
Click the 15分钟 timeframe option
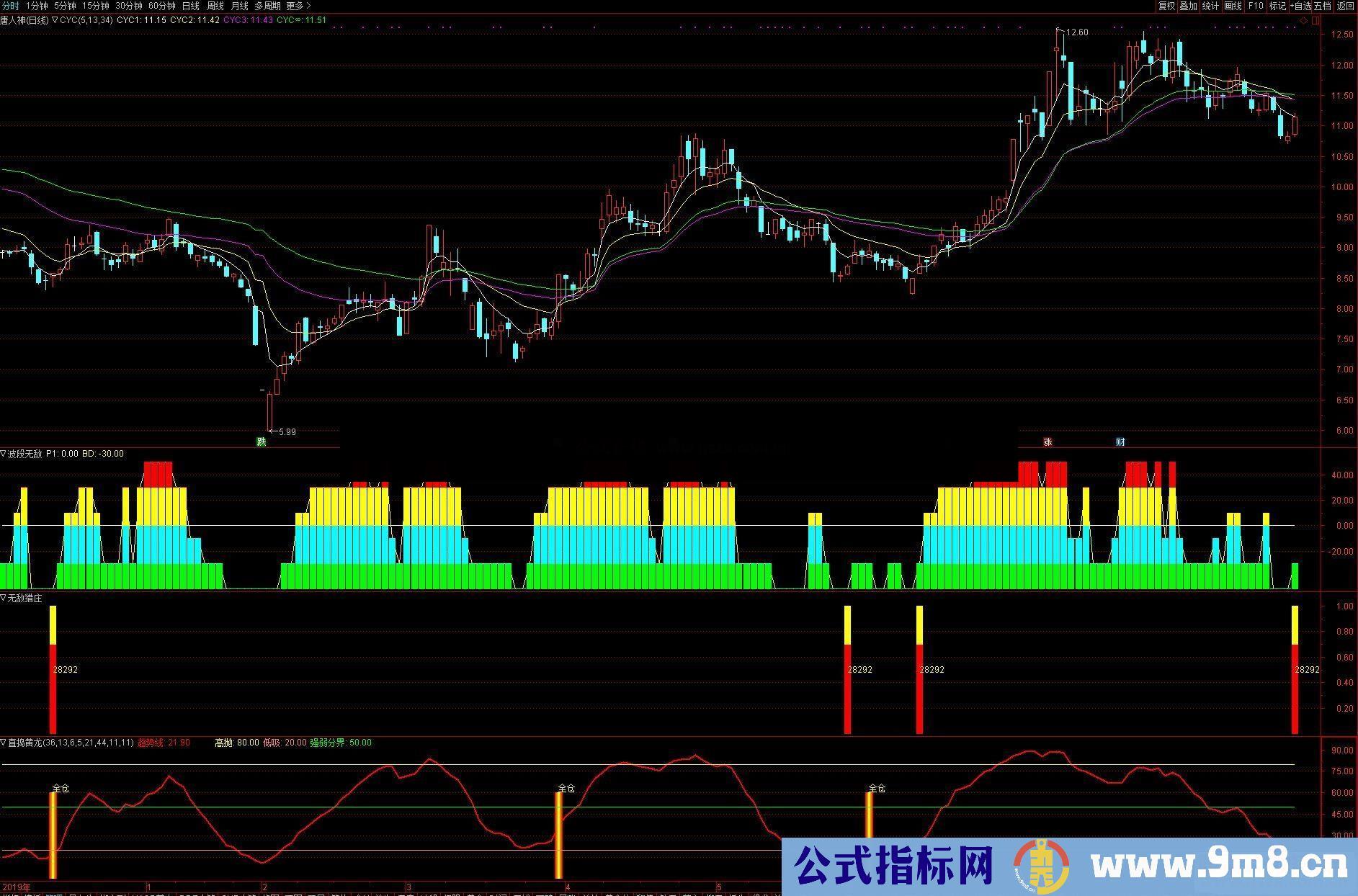click(97, 6)
